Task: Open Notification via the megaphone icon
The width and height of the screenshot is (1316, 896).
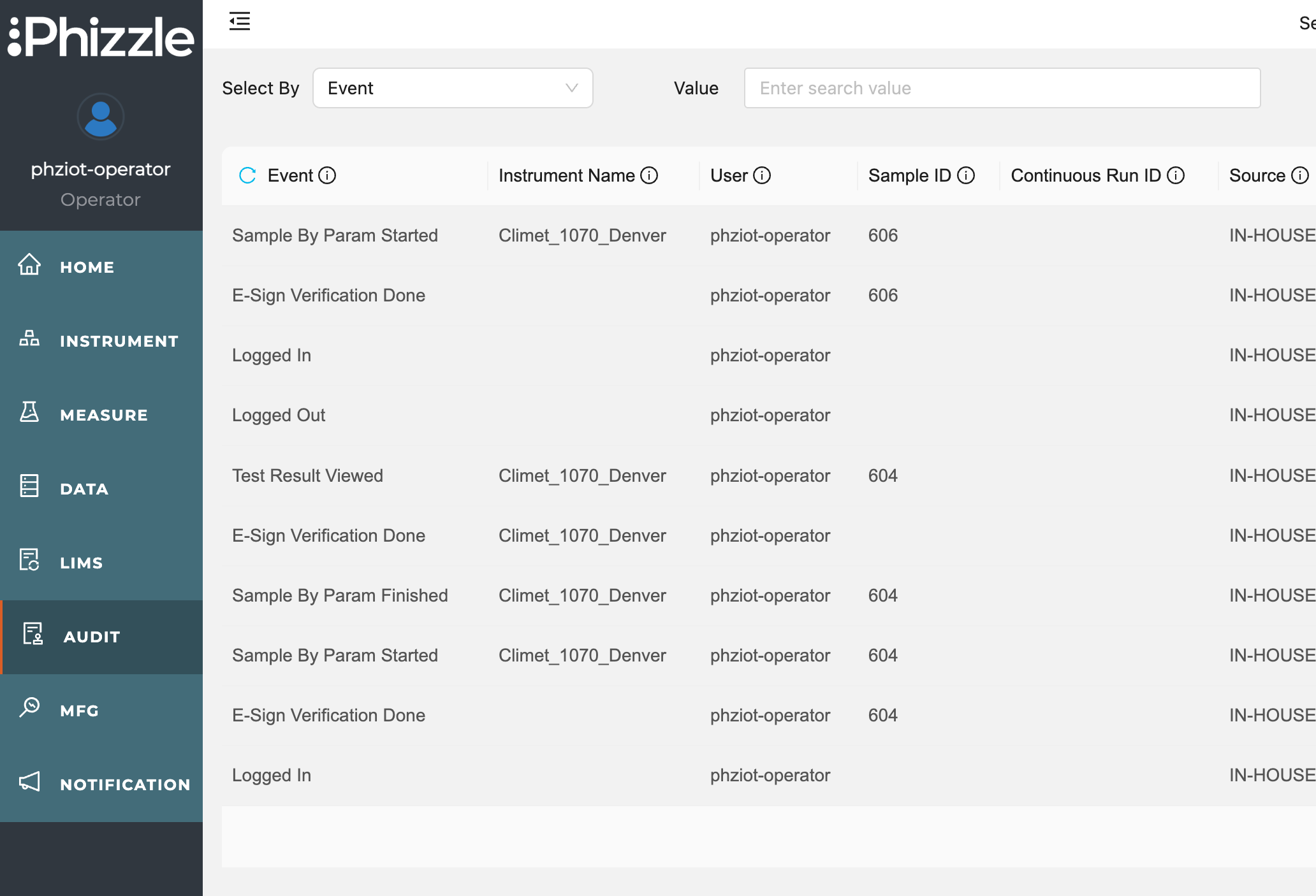Action: tap(28, 783)
